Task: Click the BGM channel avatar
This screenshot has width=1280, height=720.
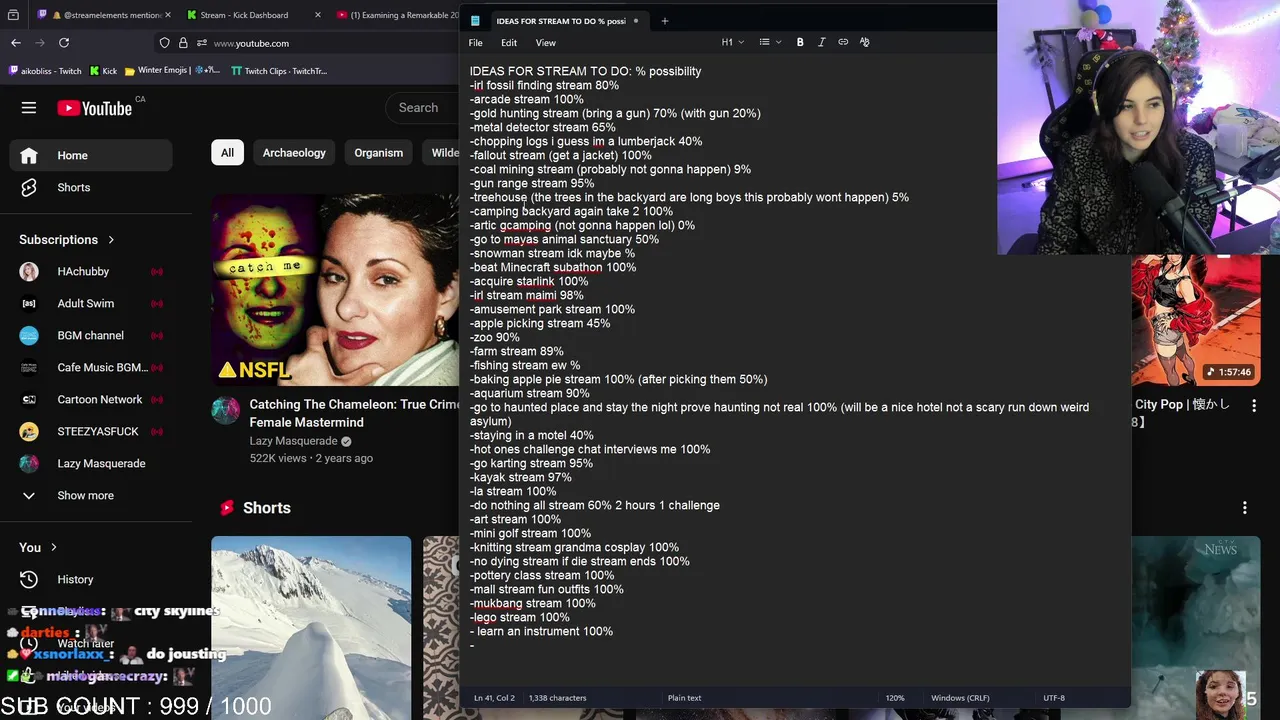Action: (x=29, y=335)
